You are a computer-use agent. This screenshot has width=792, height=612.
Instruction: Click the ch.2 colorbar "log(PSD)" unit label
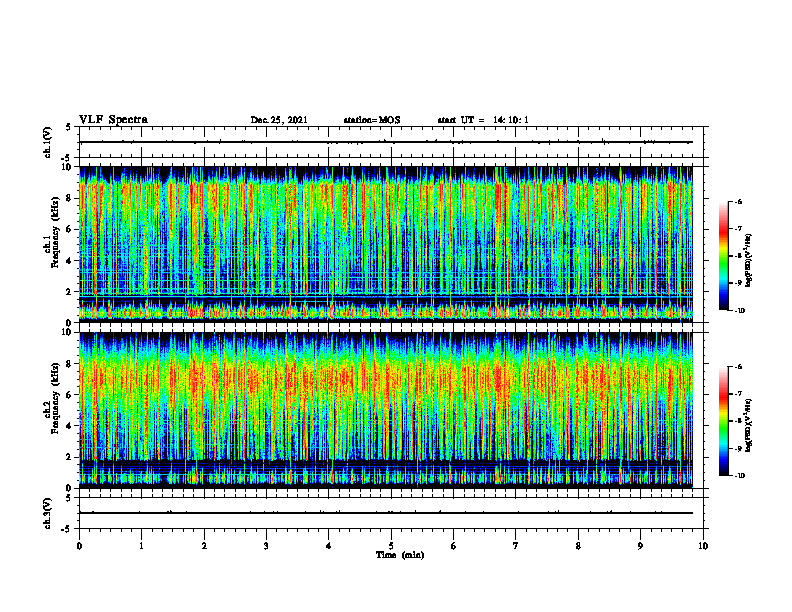point(750,426)
